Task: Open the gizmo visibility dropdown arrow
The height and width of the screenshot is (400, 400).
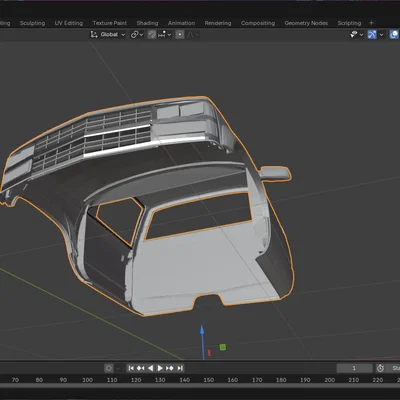Action: coord(381,34)
